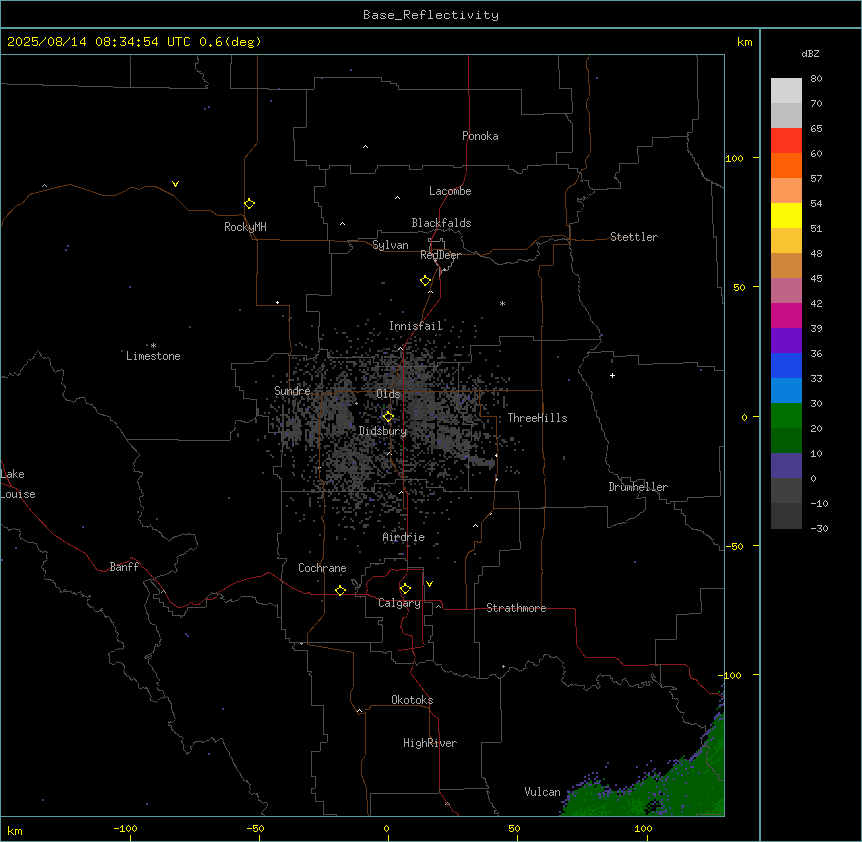Screen dimensions: 862x842
Task: Click the Innisfail label
Action: 416,326
